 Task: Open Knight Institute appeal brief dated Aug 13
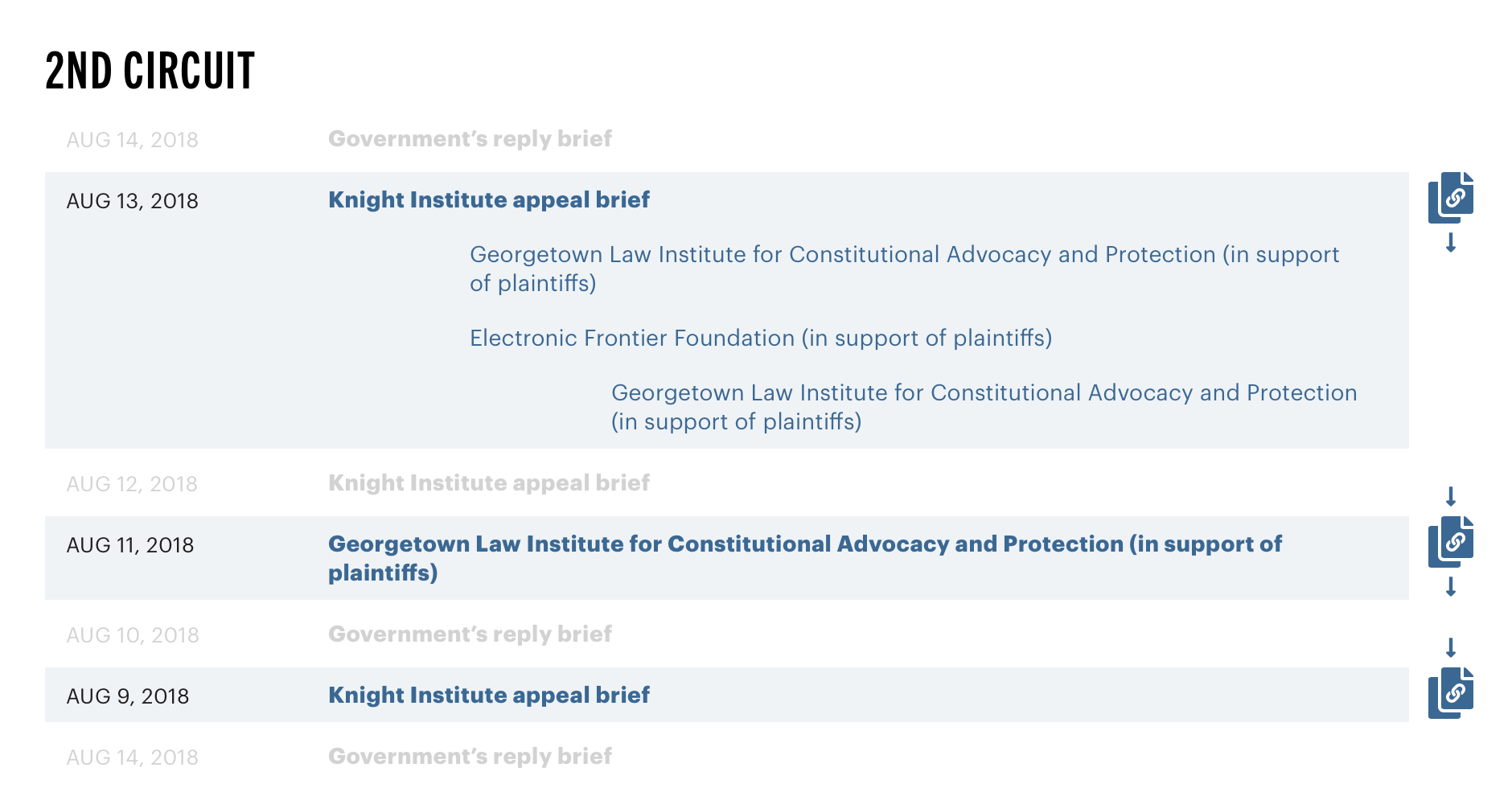(489, 199)
